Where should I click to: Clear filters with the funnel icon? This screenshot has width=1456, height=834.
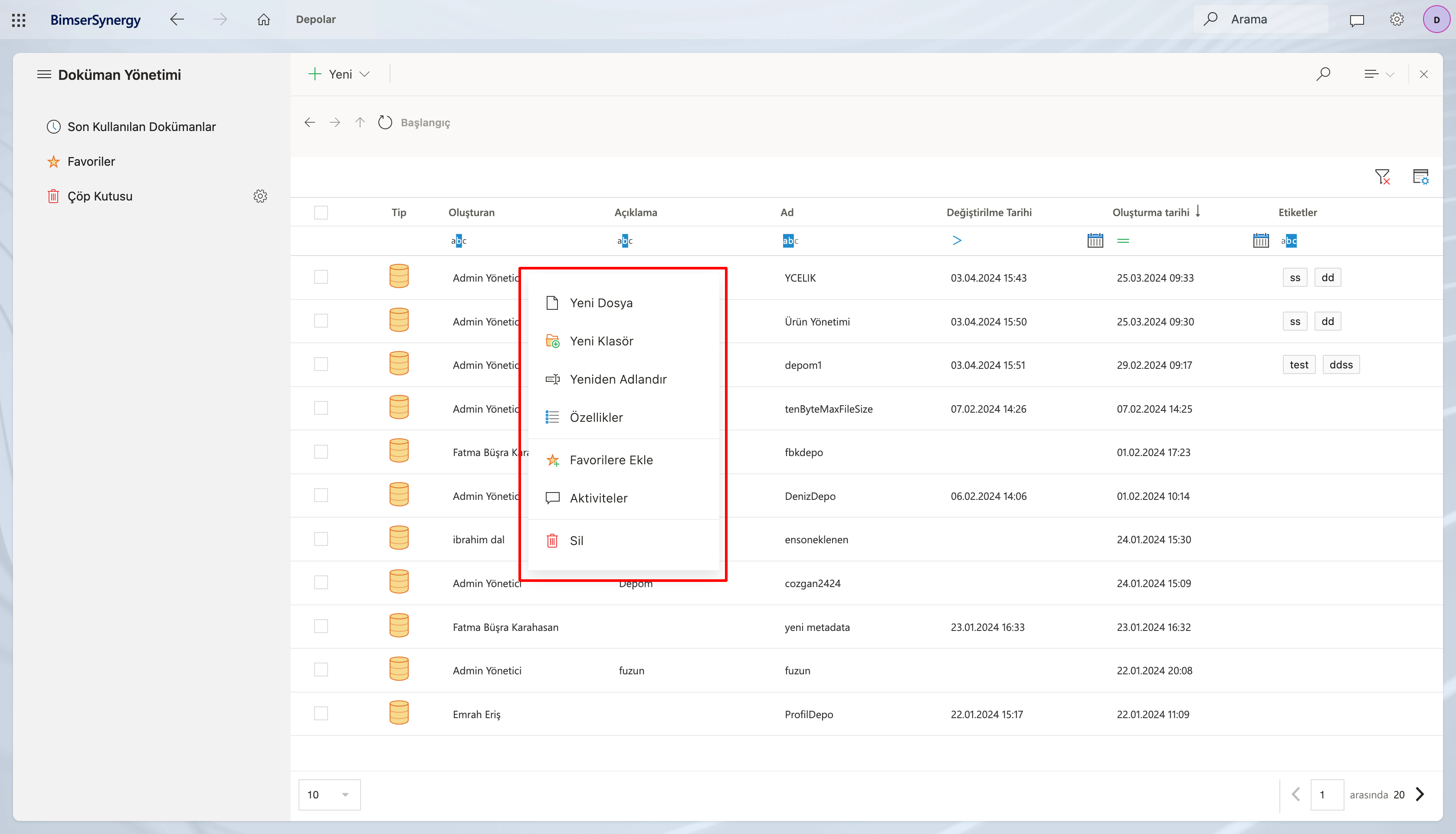(1382, 177)
